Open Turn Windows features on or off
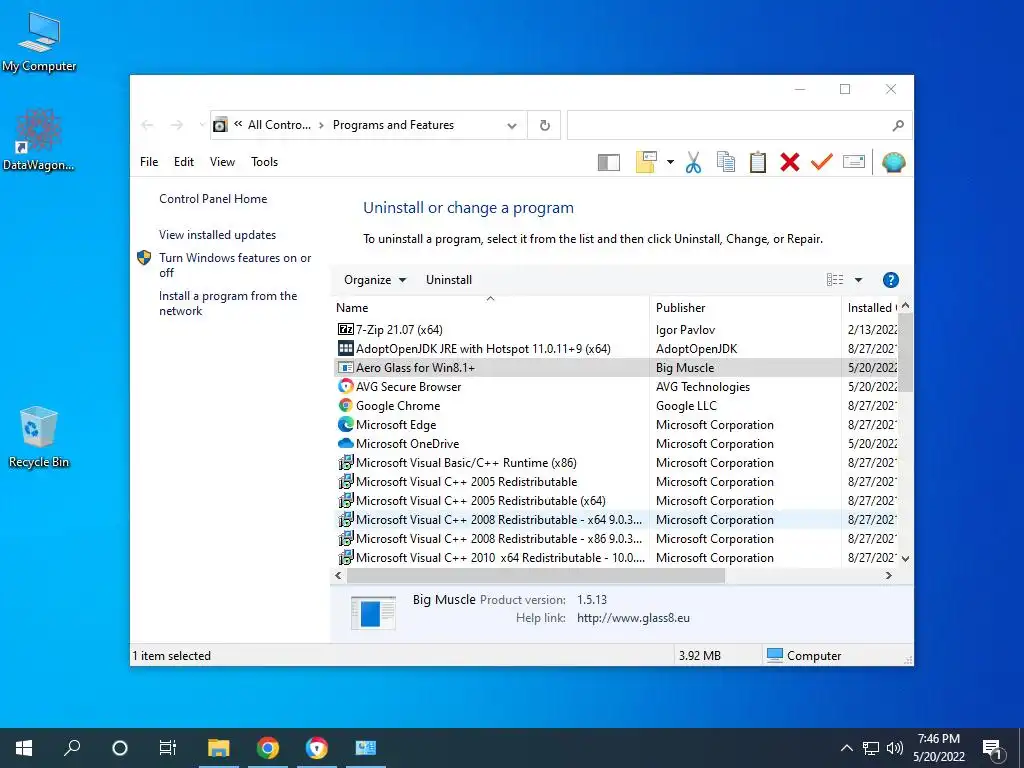The width and height of the screenshot is (1024, 768). [235, 265]
